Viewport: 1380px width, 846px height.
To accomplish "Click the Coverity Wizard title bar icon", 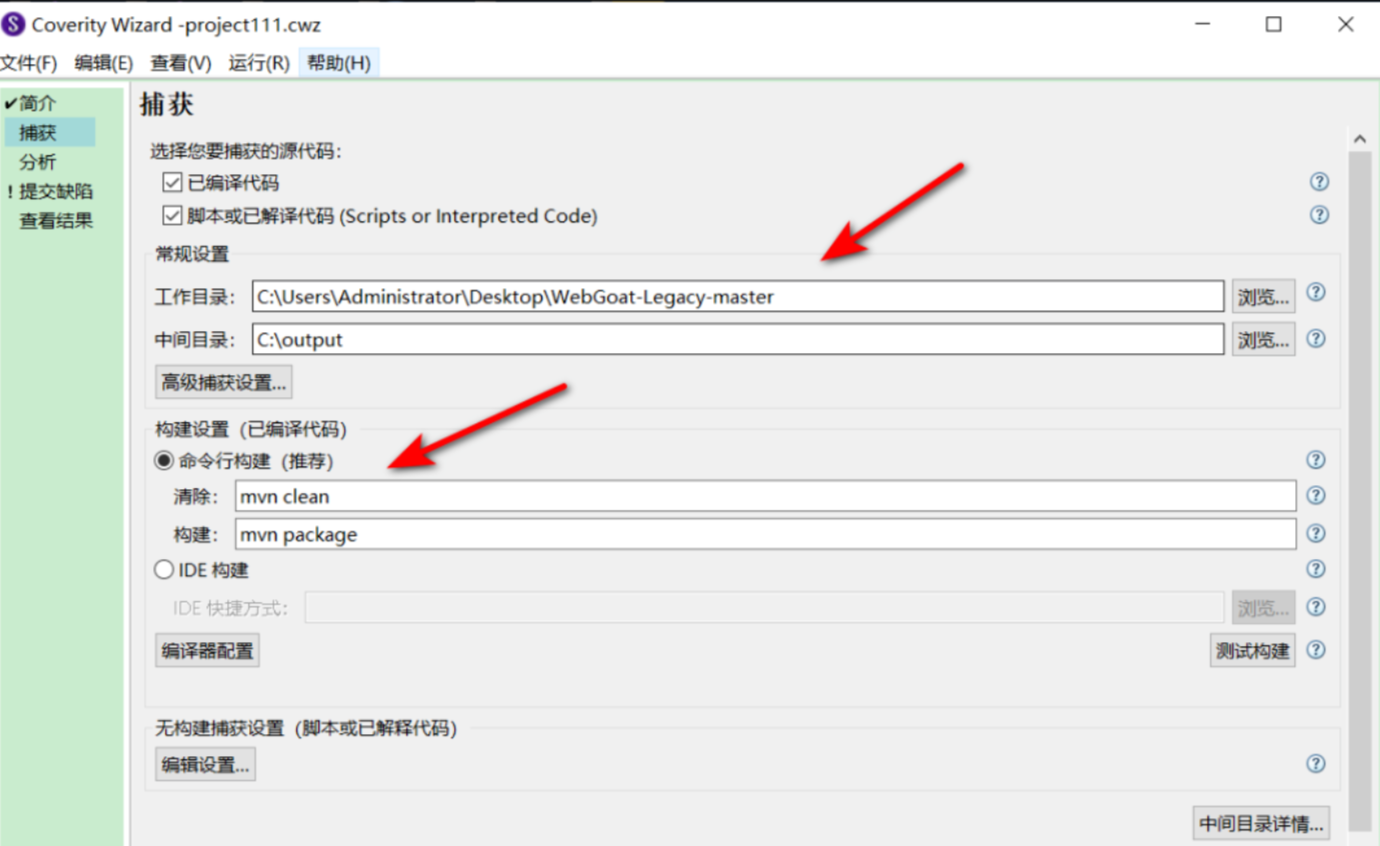I will [14, 24].
